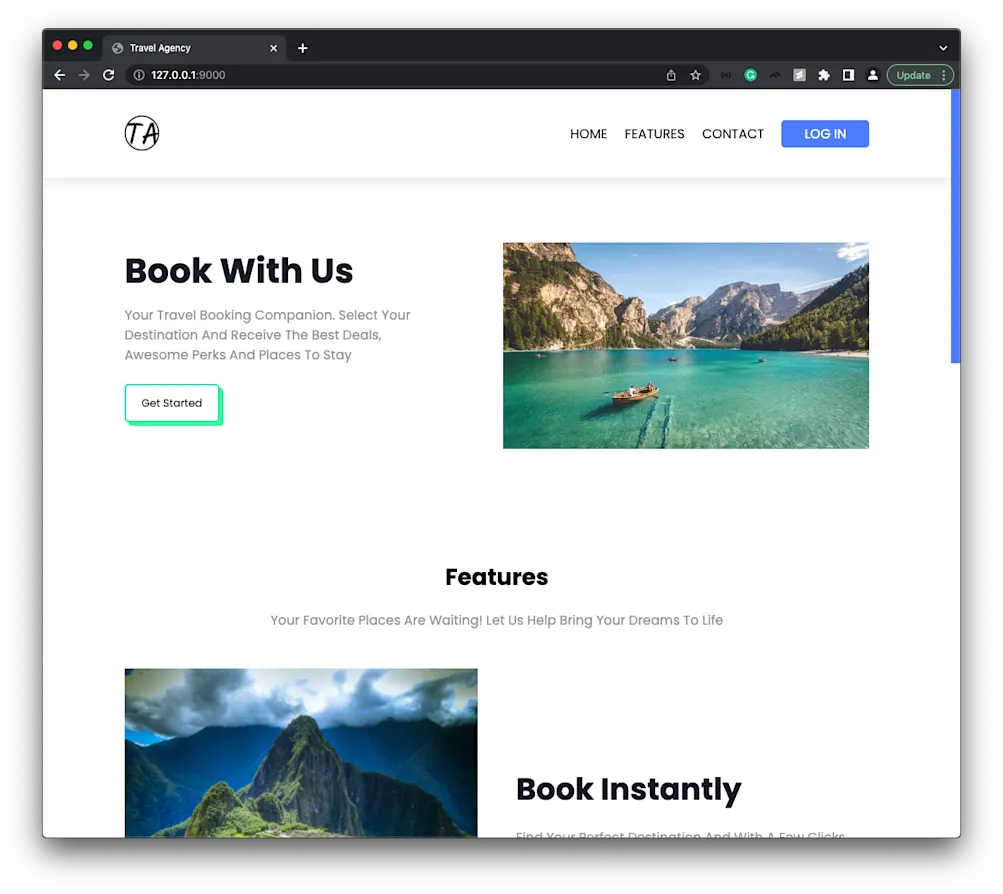The height and width of the screenshot is (894, 1003).
Task: Click the LOG IN button
Action: (824, 133)
